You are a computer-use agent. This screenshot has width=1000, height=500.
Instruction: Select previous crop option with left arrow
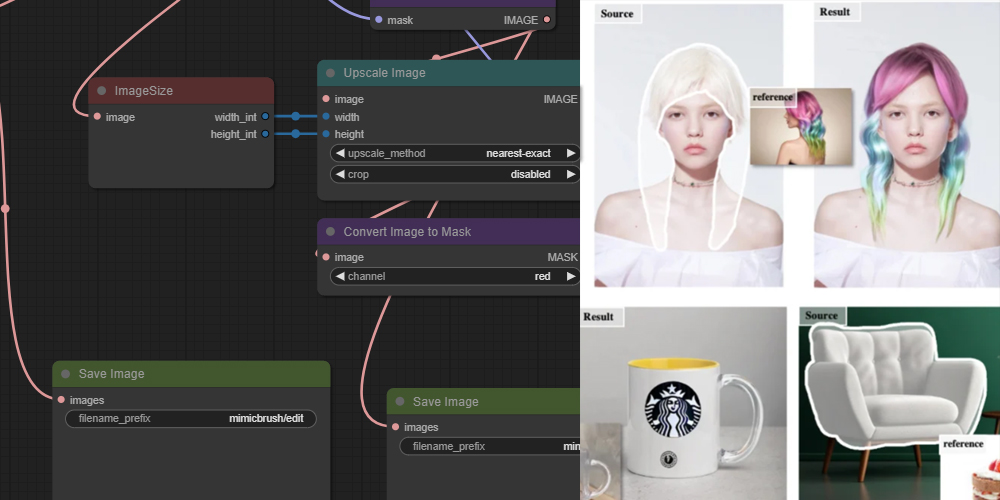pyautogui.click(x=340, y=174)
